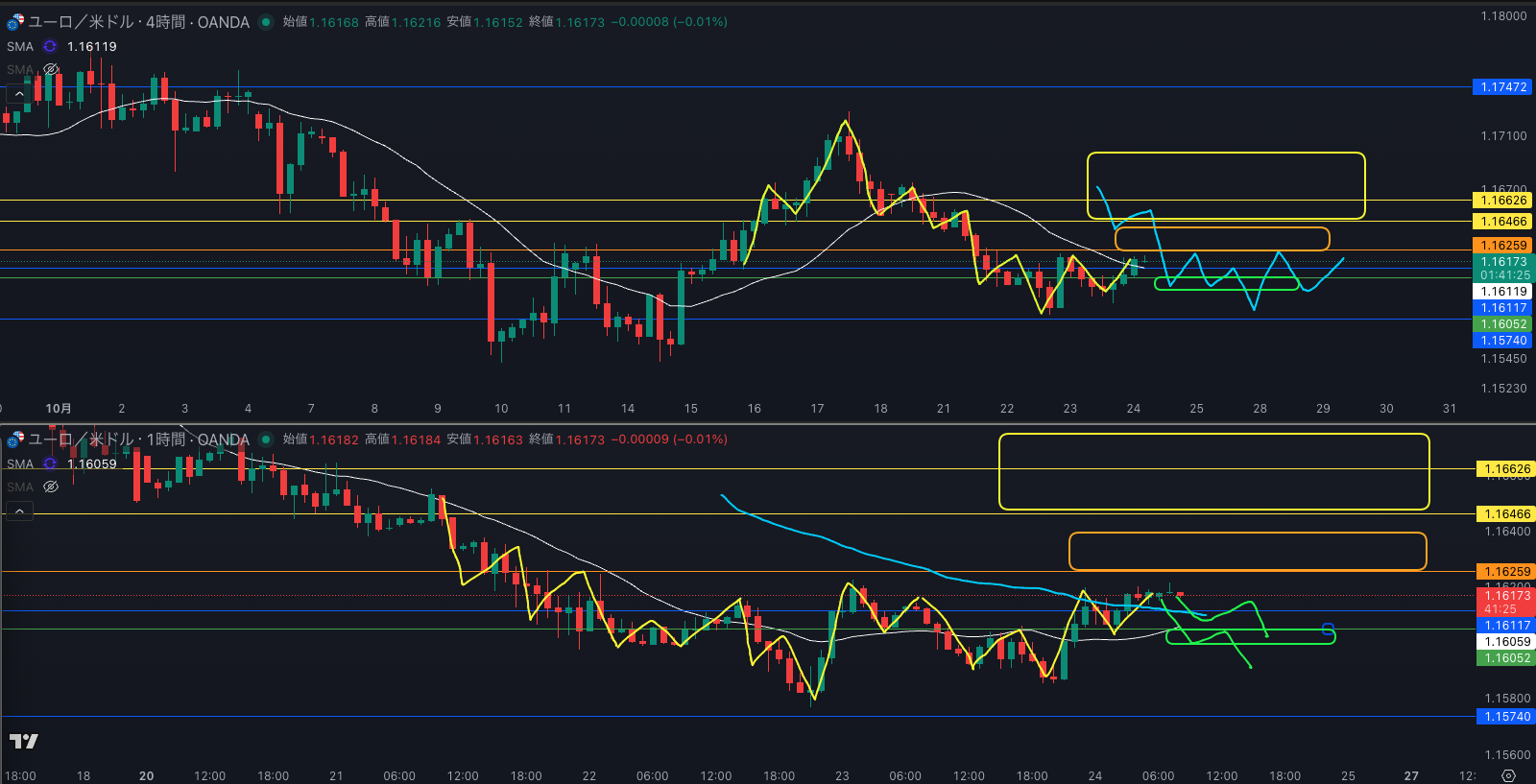Click purple SMA refresh icon in 4-hour chart
Screen dimensions: 1536x784
click(x=50, y=46)
